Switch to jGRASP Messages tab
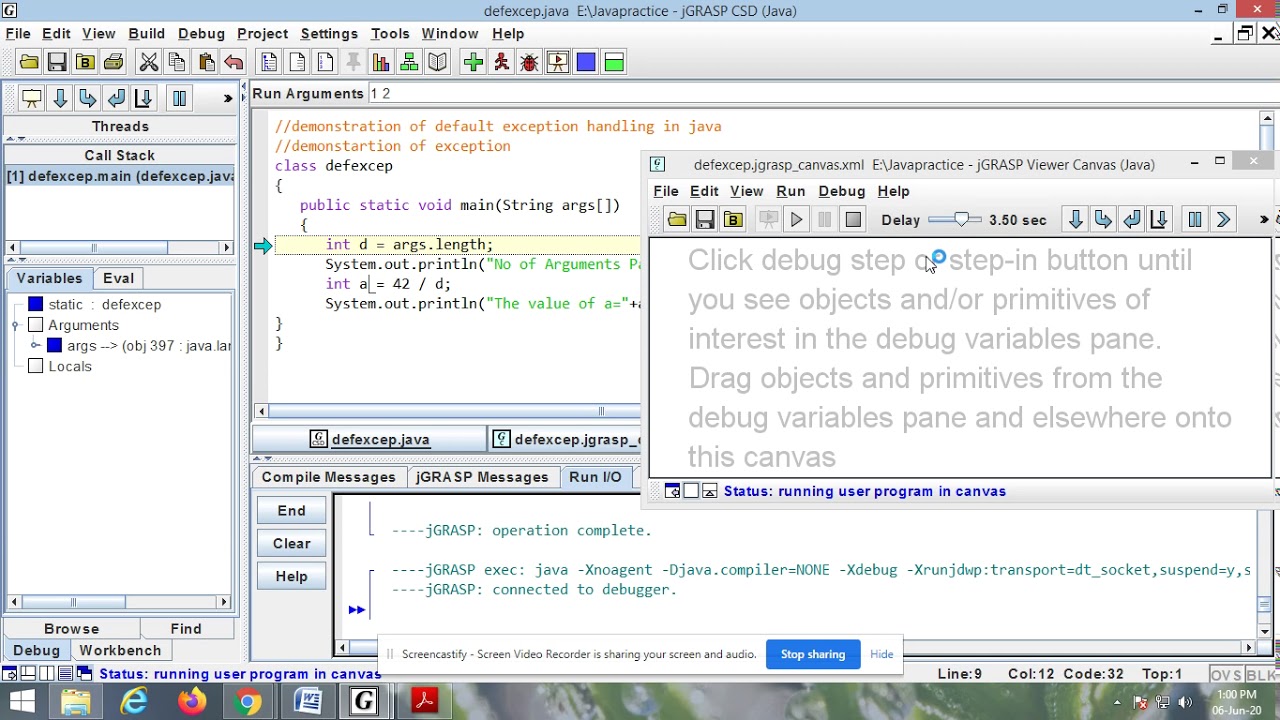Viewport: 1280px width, 720px height. pyautogui.click(x=482, y=477)
